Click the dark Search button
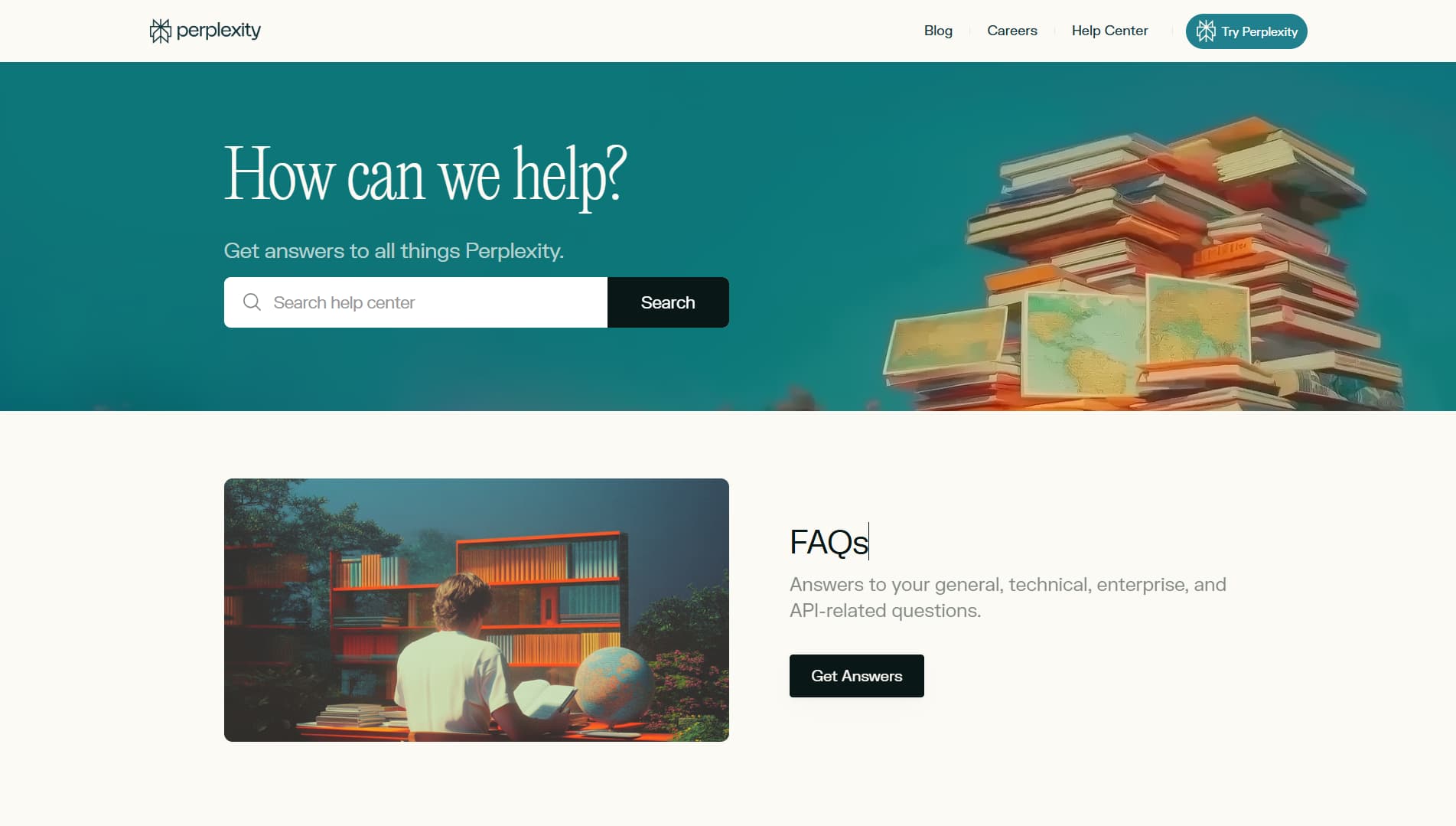 tap(668, 302)
